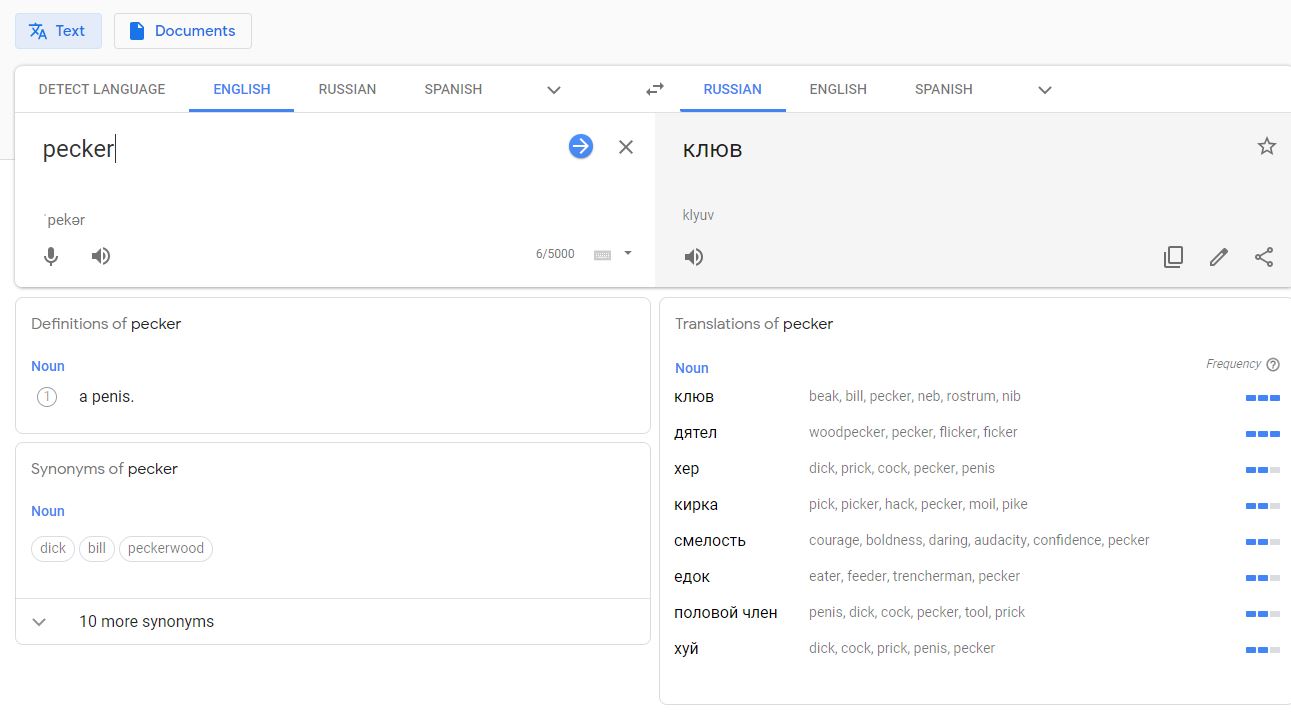1291x719 pixels.
Task: Suggest an edit with the pencil icon
Action: tap(1218, 257)
